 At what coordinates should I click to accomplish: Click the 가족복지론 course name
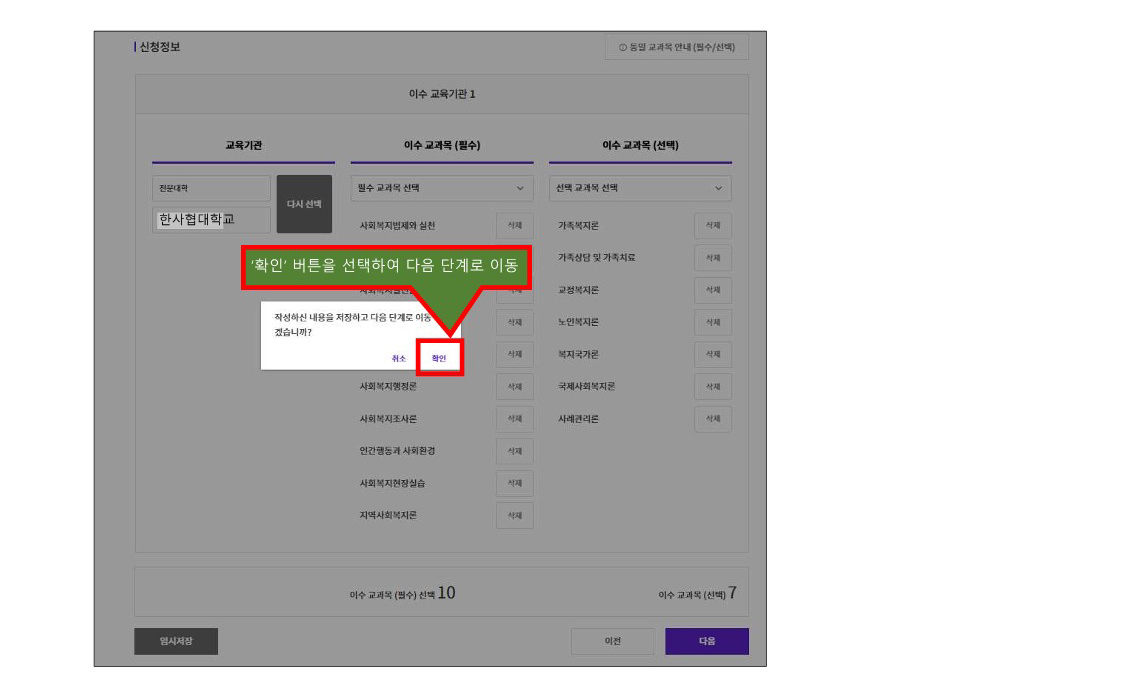(579, 226)
